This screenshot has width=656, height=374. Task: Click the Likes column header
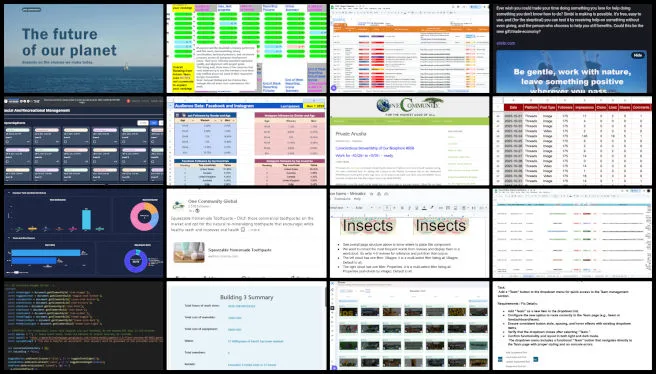612,108
